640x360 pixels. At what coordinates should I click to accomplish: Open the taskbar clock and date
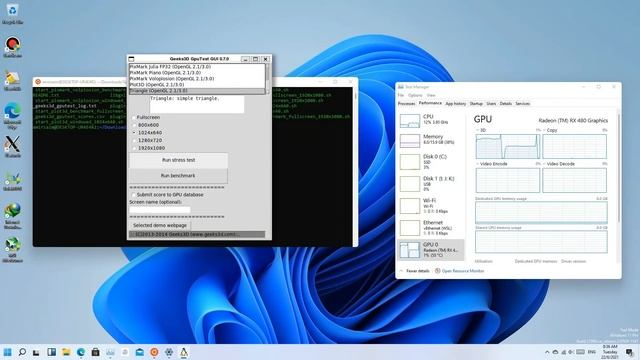610,352
